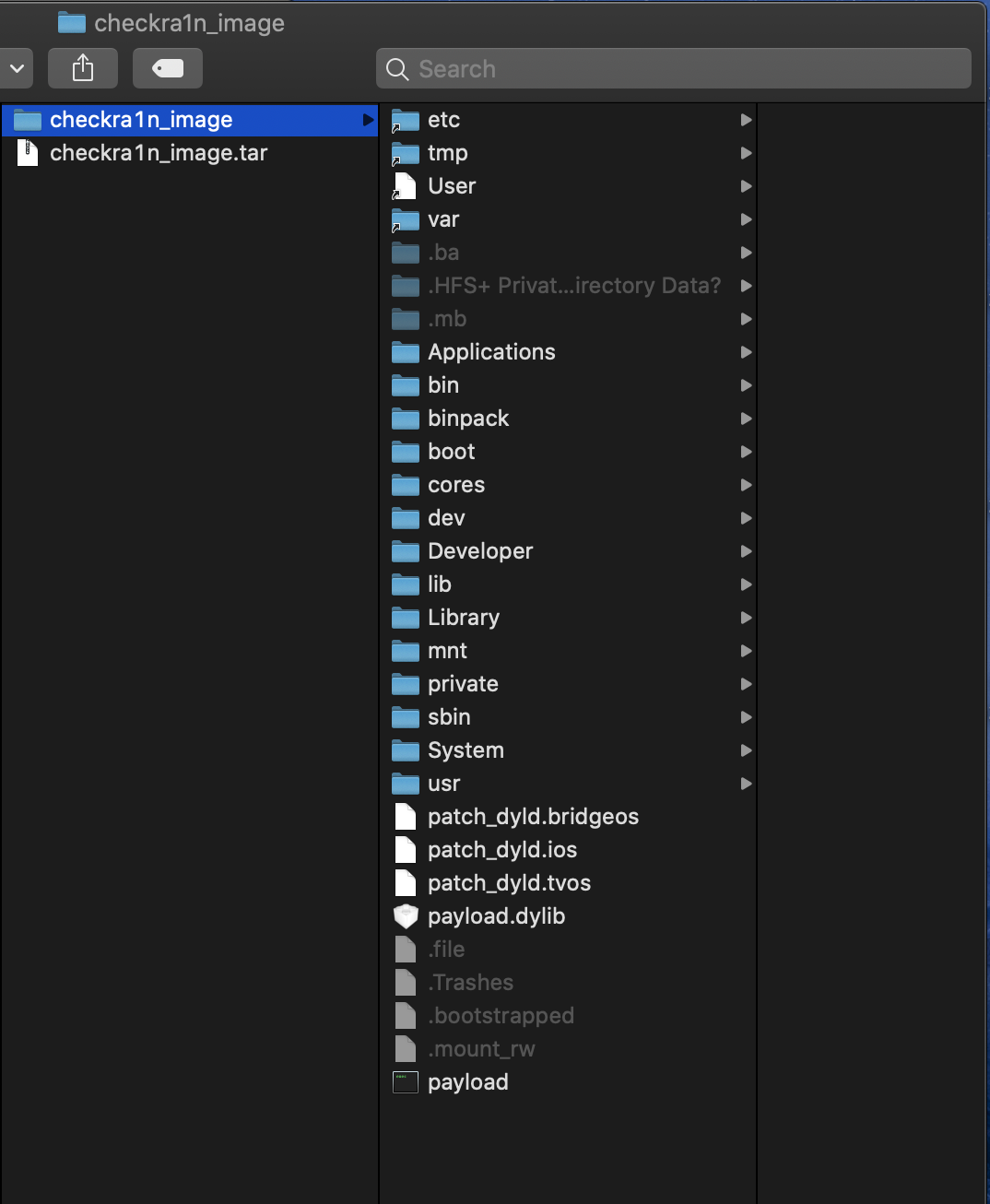Expand the Applications folder arrow
This screenshot has height=1204, width=990.
click(746, 352)
